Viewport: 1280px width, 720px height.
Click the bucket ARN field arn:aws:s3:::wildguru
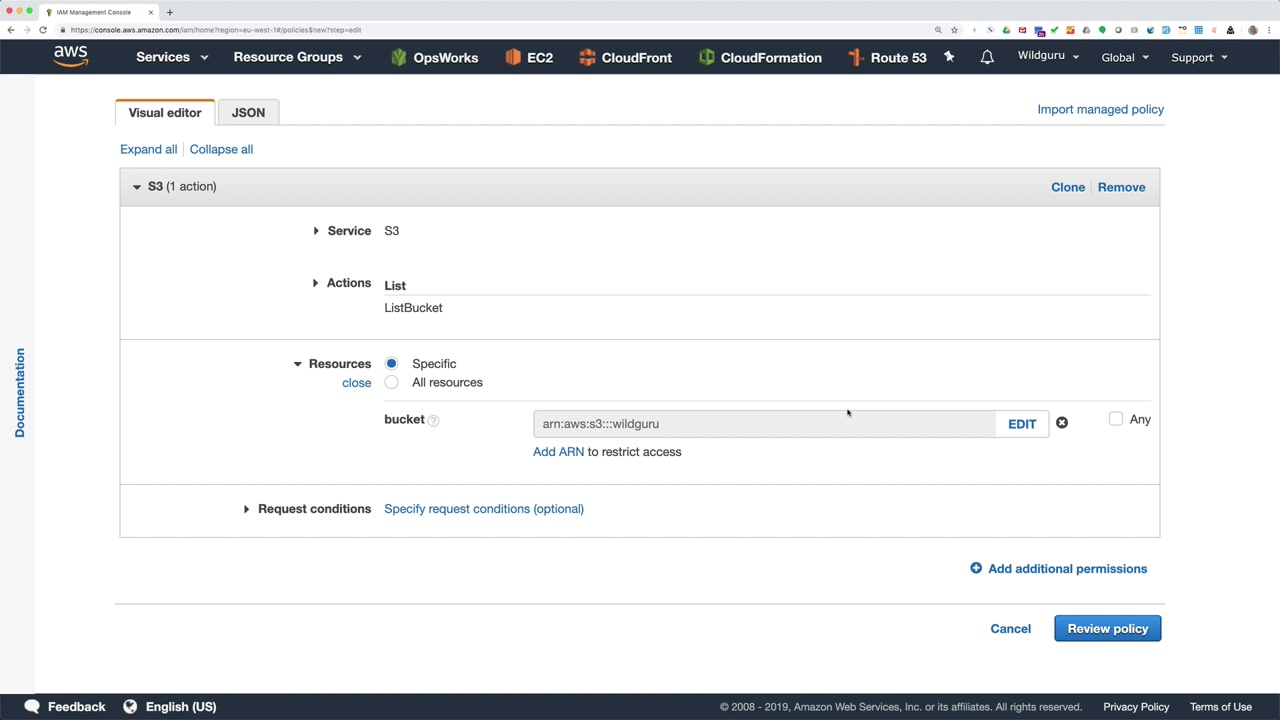click(x=764, y=424)
